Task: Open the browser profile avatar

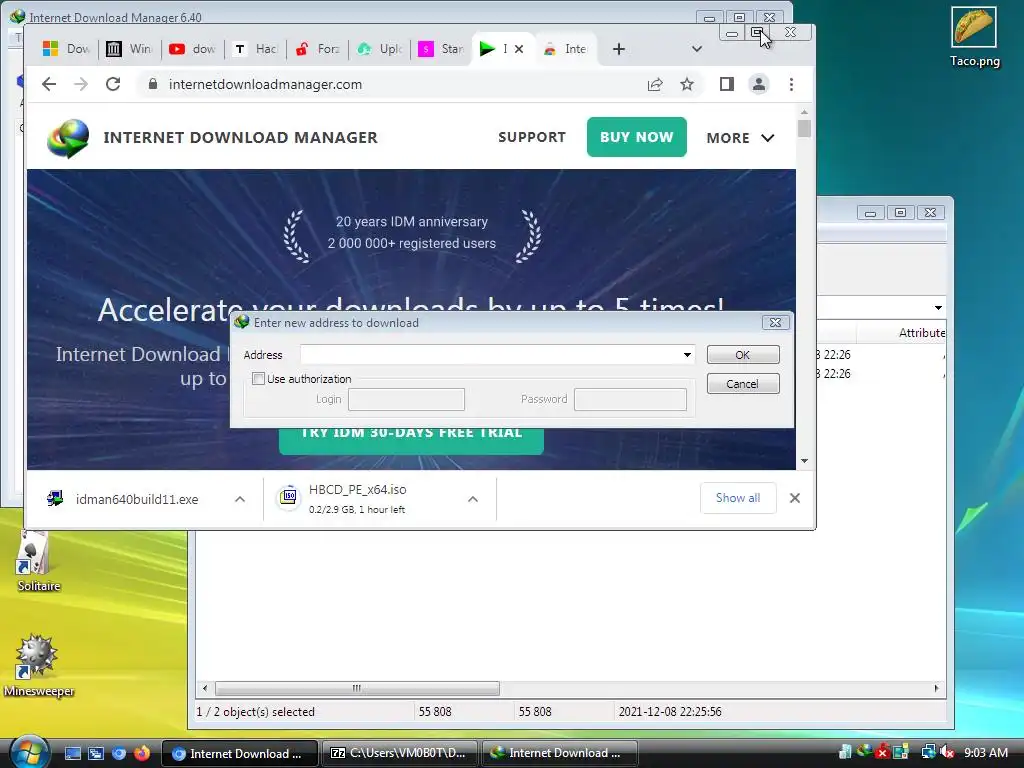Action: tap(759, 84)
